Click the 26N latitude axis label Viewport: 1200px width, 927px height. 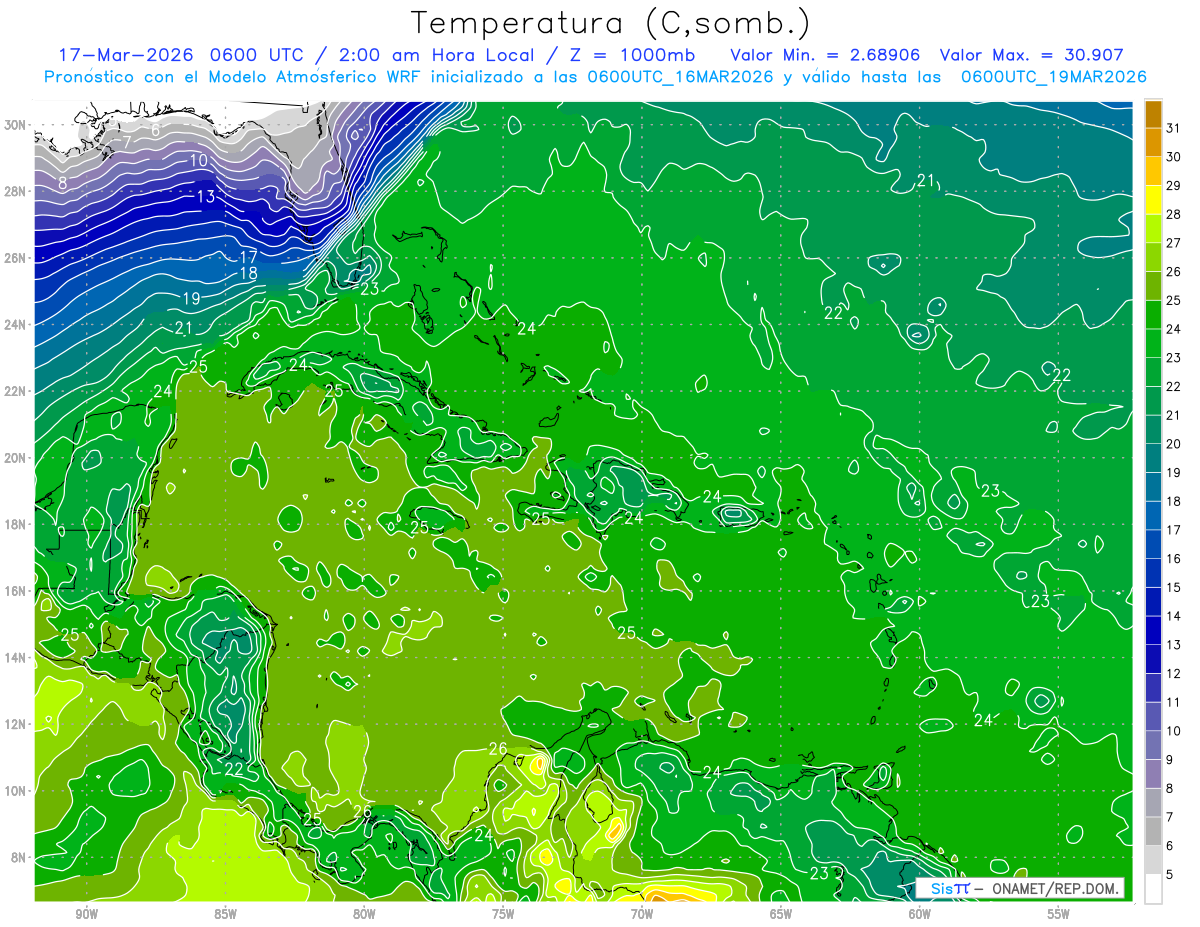[x=16, y=258]
